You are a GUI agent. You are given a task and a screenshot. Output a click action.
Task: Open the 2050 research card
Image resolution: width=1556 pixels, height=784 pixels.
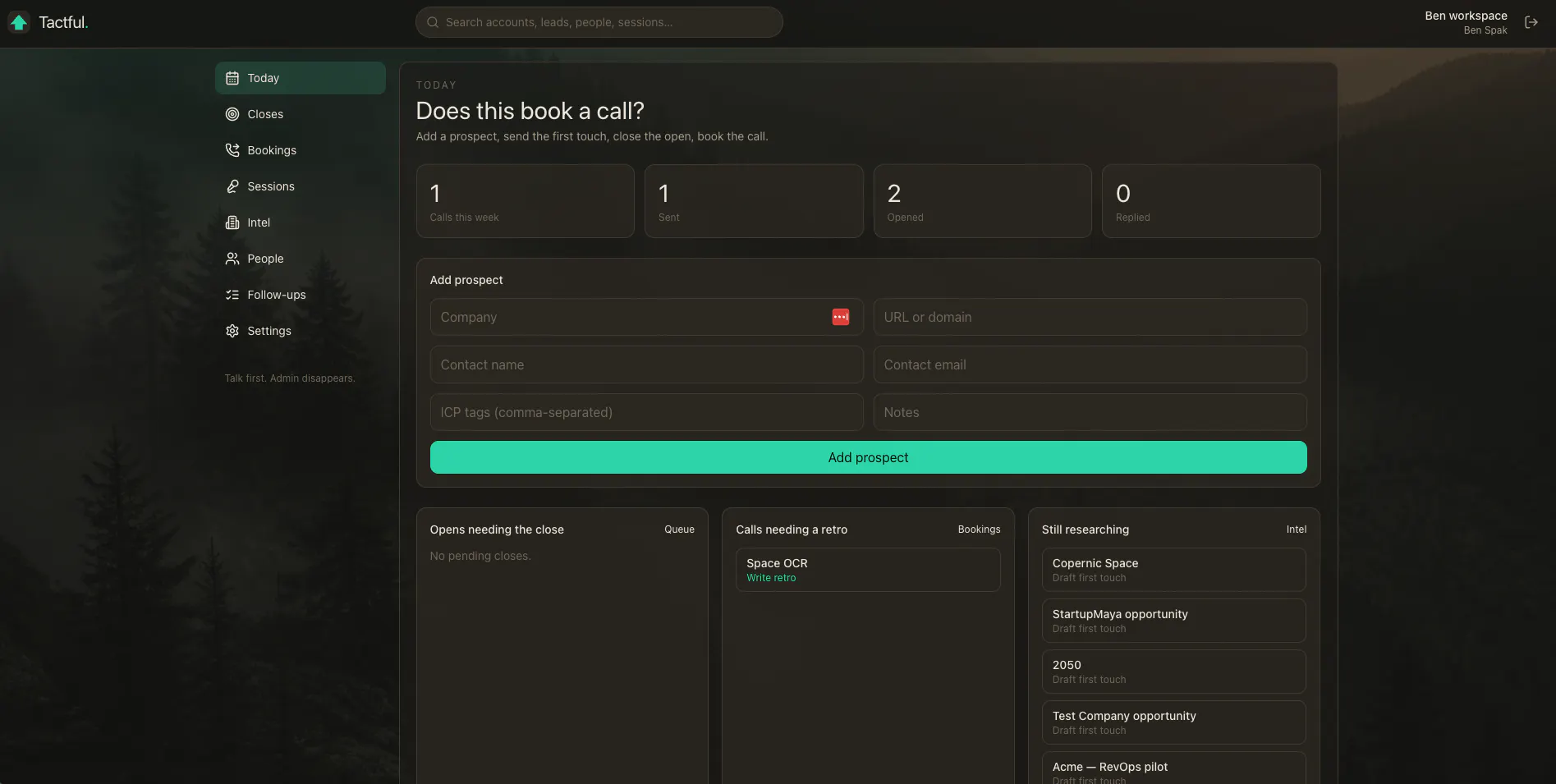tap(1174, 672)
